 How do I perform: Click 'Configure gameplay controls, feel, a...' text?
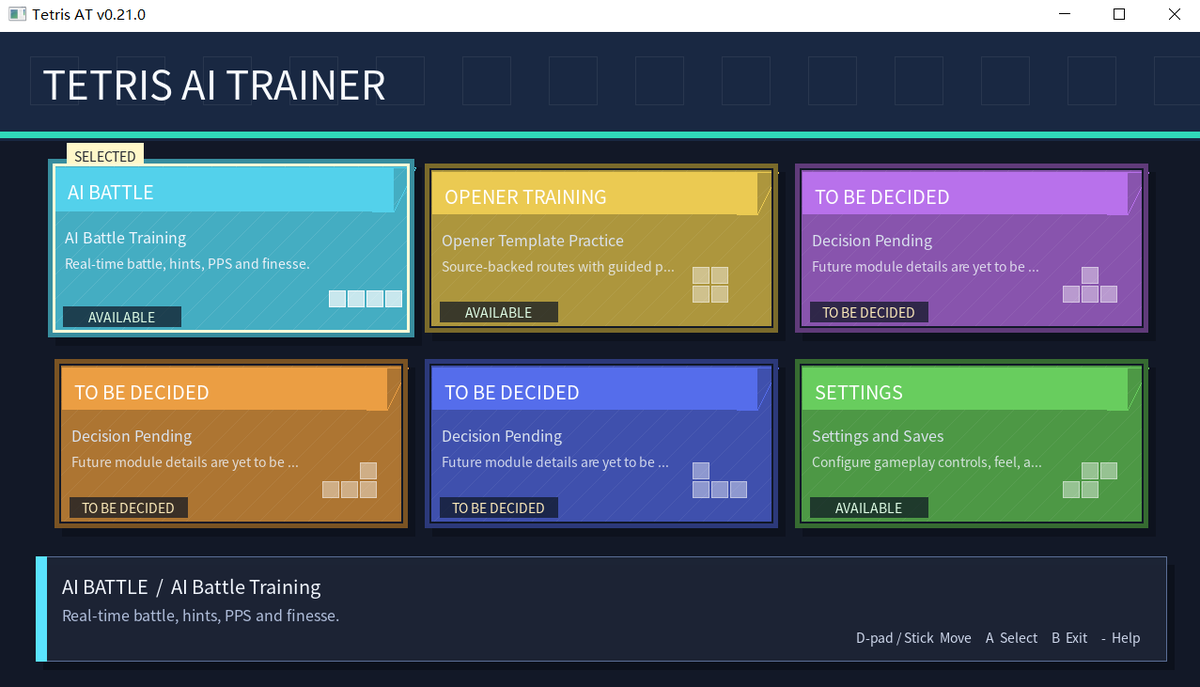click(927, 462)
